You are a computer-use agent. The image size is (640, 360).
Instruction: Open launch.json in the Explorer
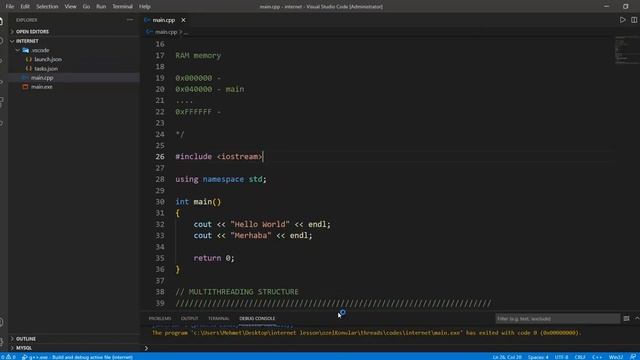tap(48, 59)
